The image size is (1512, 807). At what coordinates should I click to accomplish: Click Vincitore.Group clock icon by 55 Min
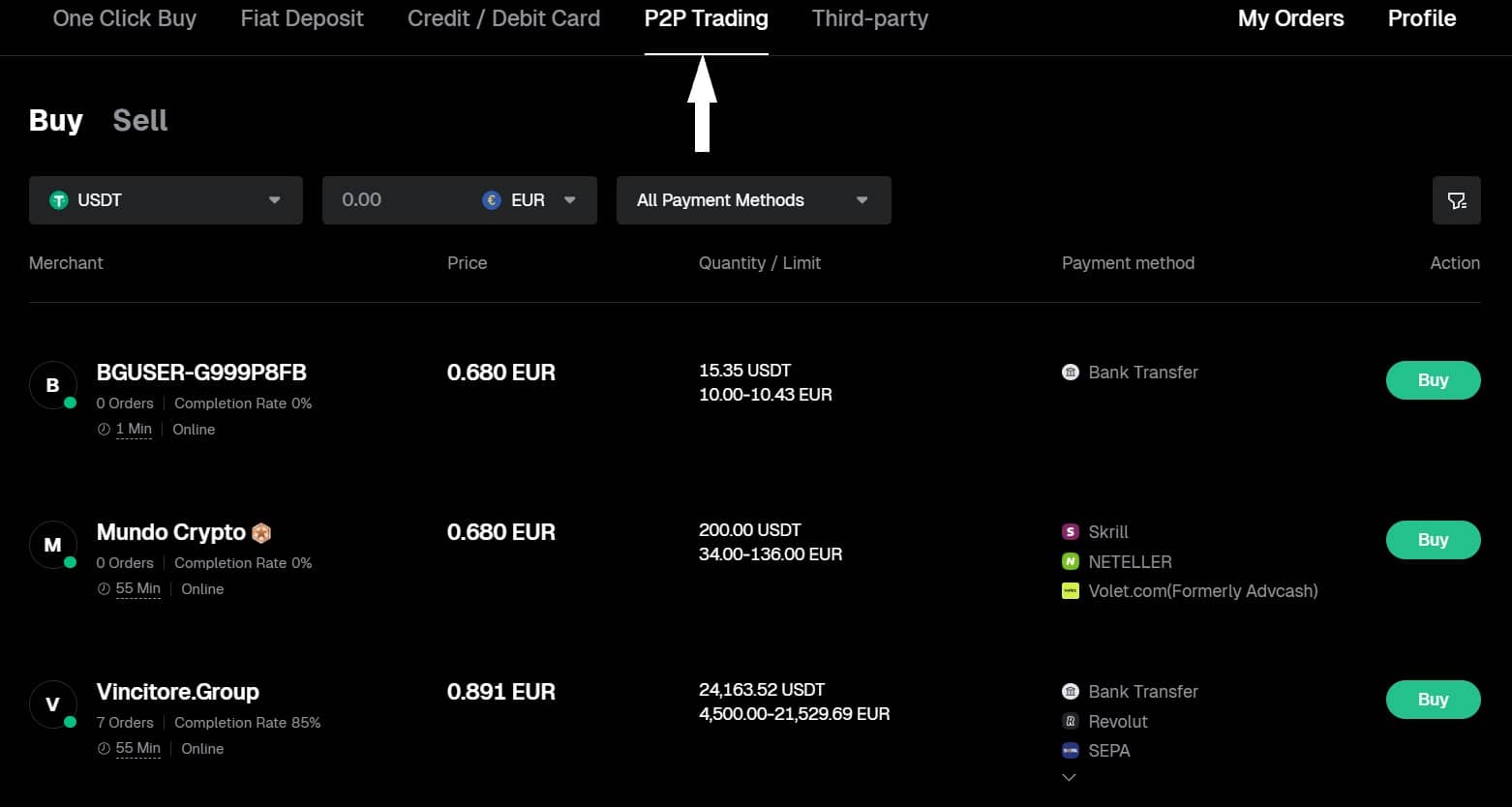(x=104, y=749)
